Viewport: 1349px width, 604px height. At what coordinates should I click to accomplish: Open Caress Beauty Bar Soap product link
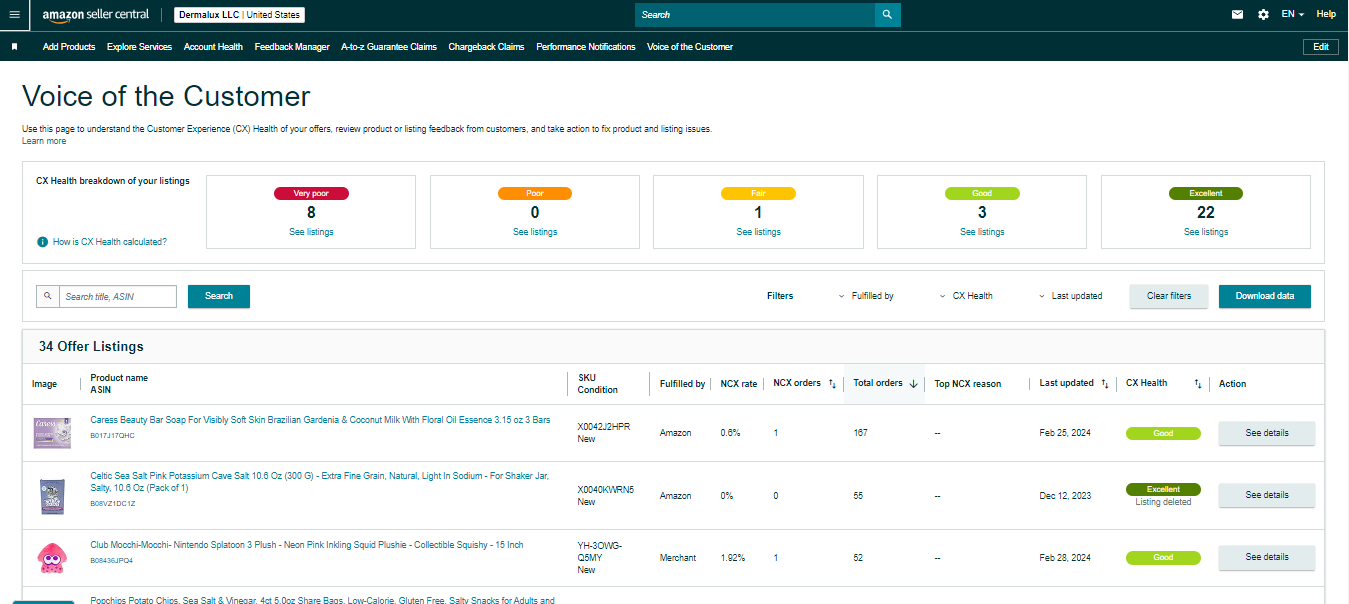(320, 420)
